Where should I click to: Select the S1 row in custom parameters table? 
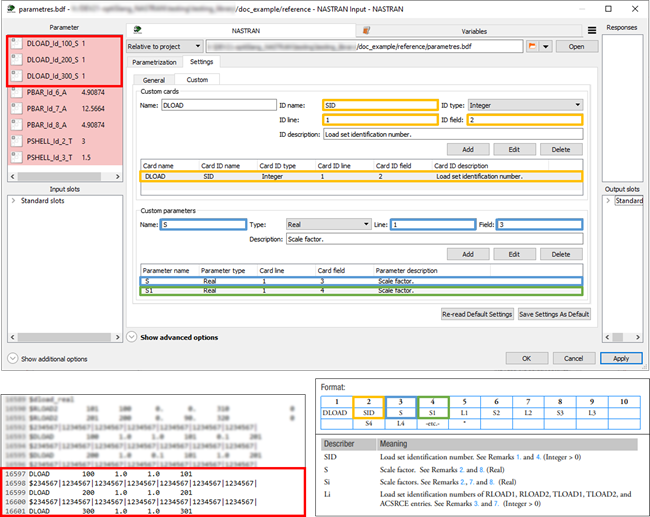[361, 291]
